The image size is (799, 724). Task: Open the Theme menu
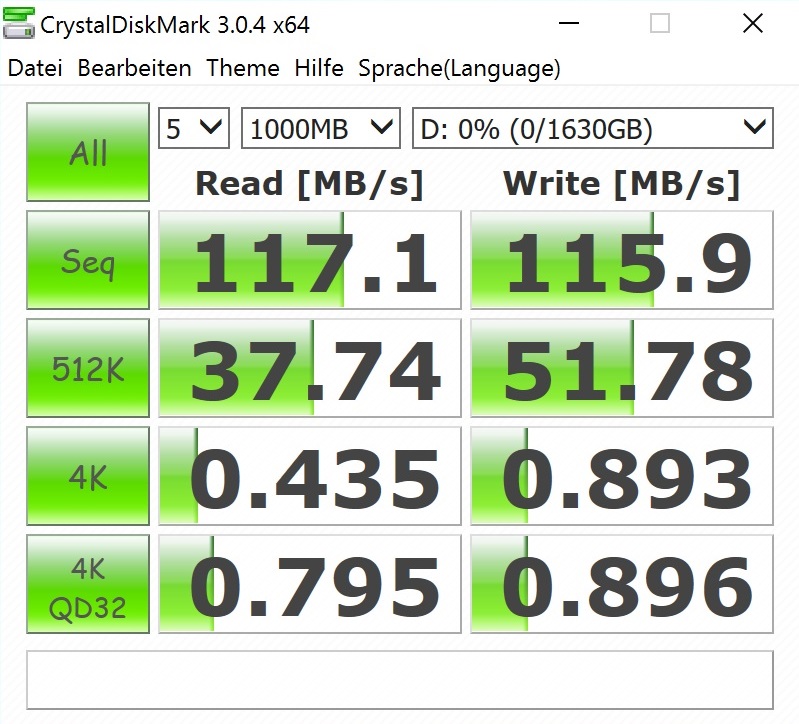point(243,68)
